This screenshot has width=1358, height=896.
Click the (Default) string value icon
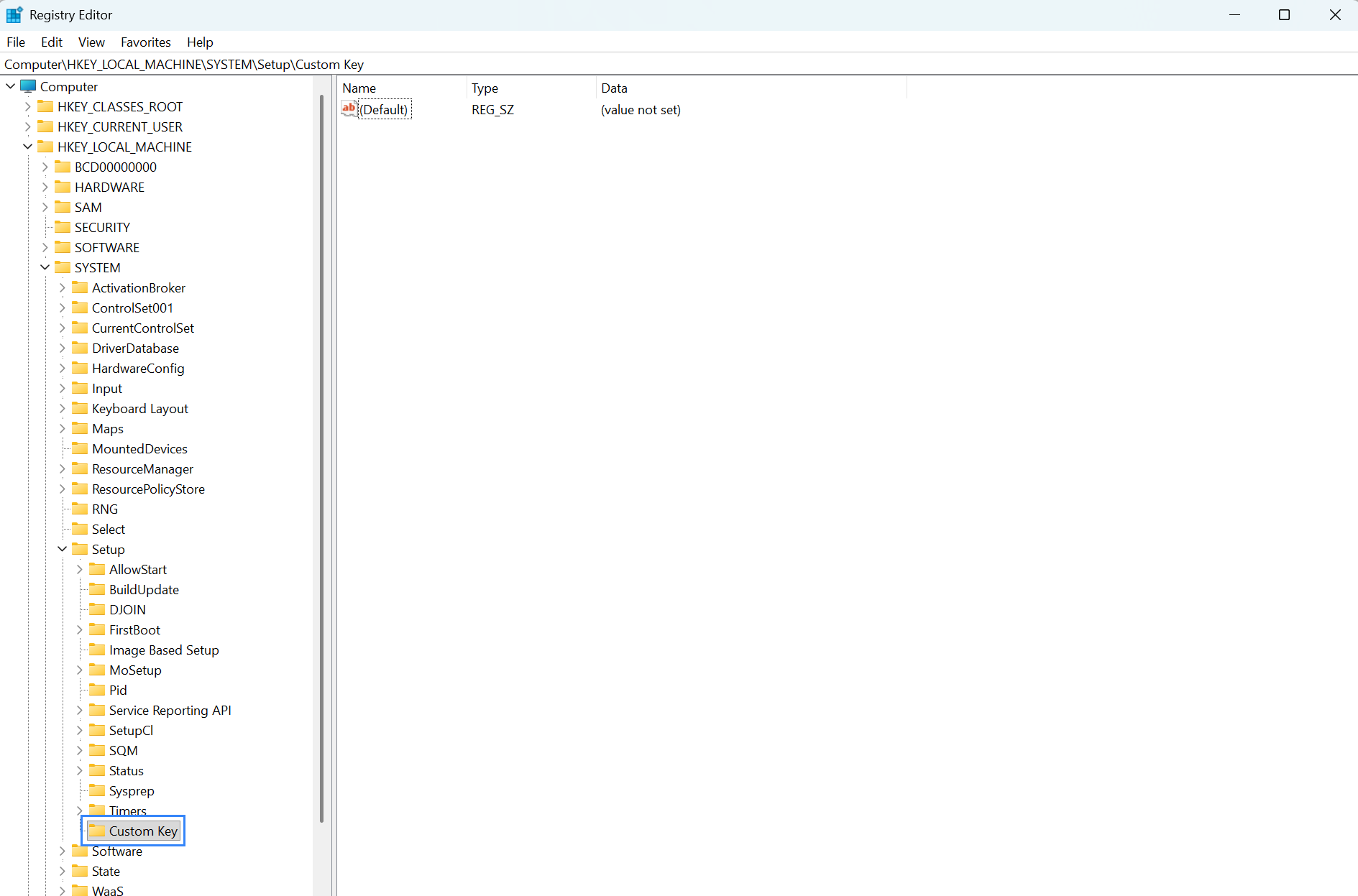point(349,109)
